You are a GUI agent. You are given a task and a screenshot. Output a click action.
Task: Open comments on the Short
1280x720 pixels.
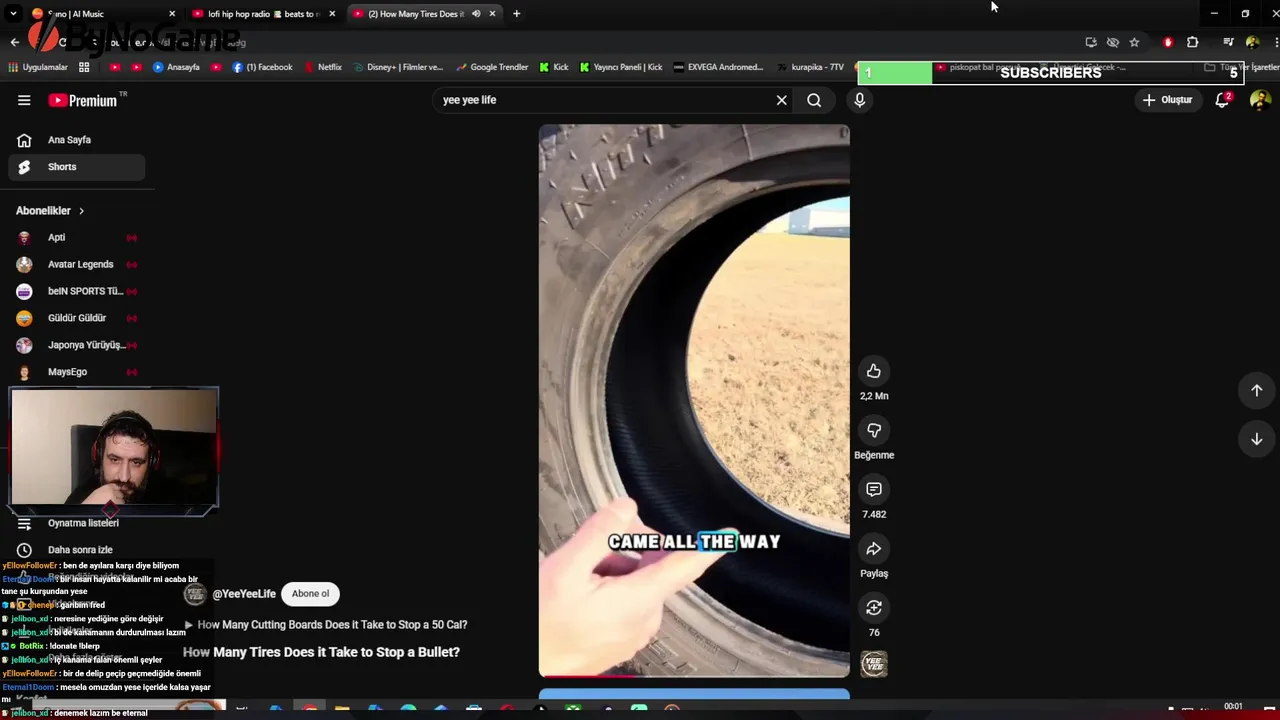click(874, 489)
